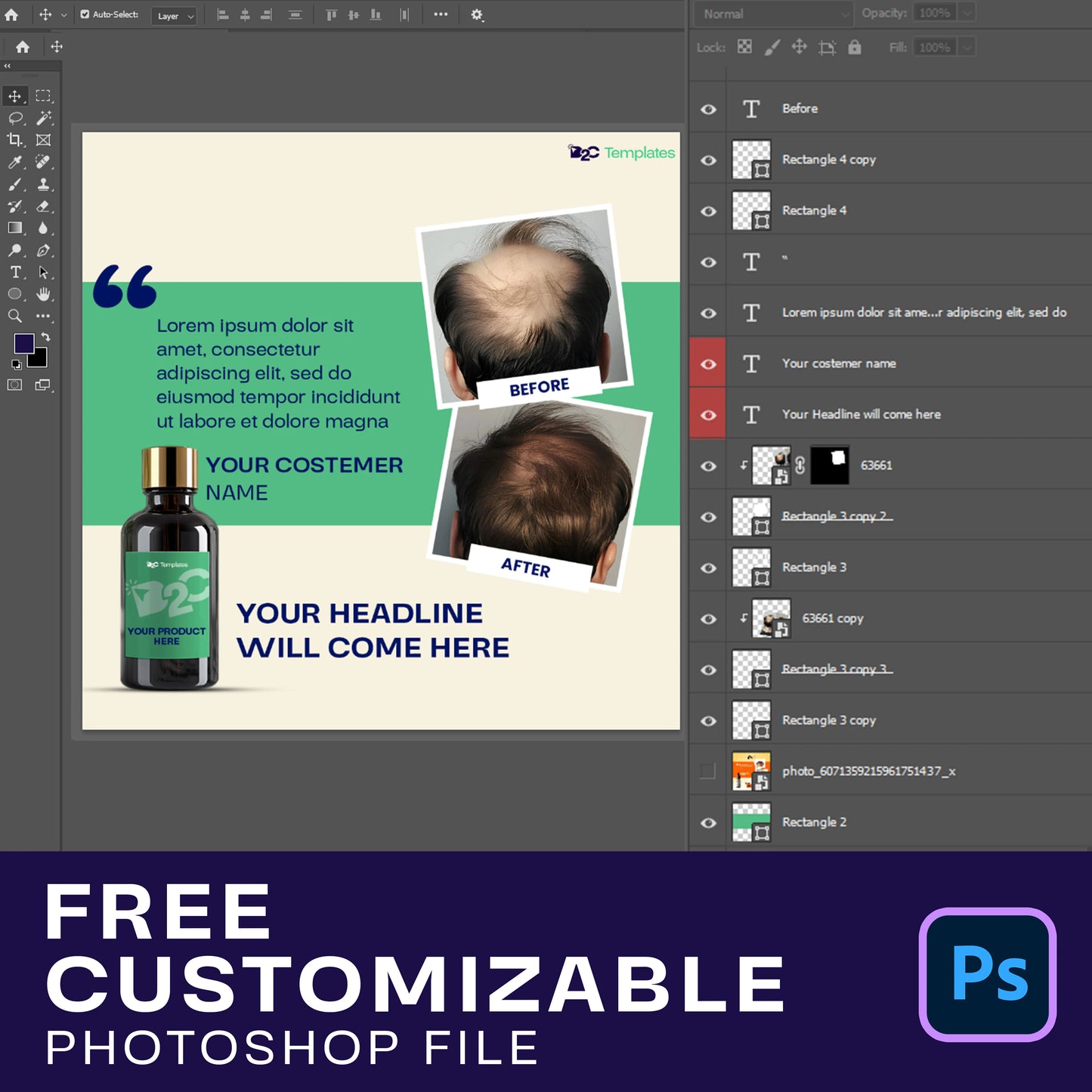The height and width of the screenshot is (1092, 1092).
Task: Activate the Eyedropper tool
Action: click(14, 162)
